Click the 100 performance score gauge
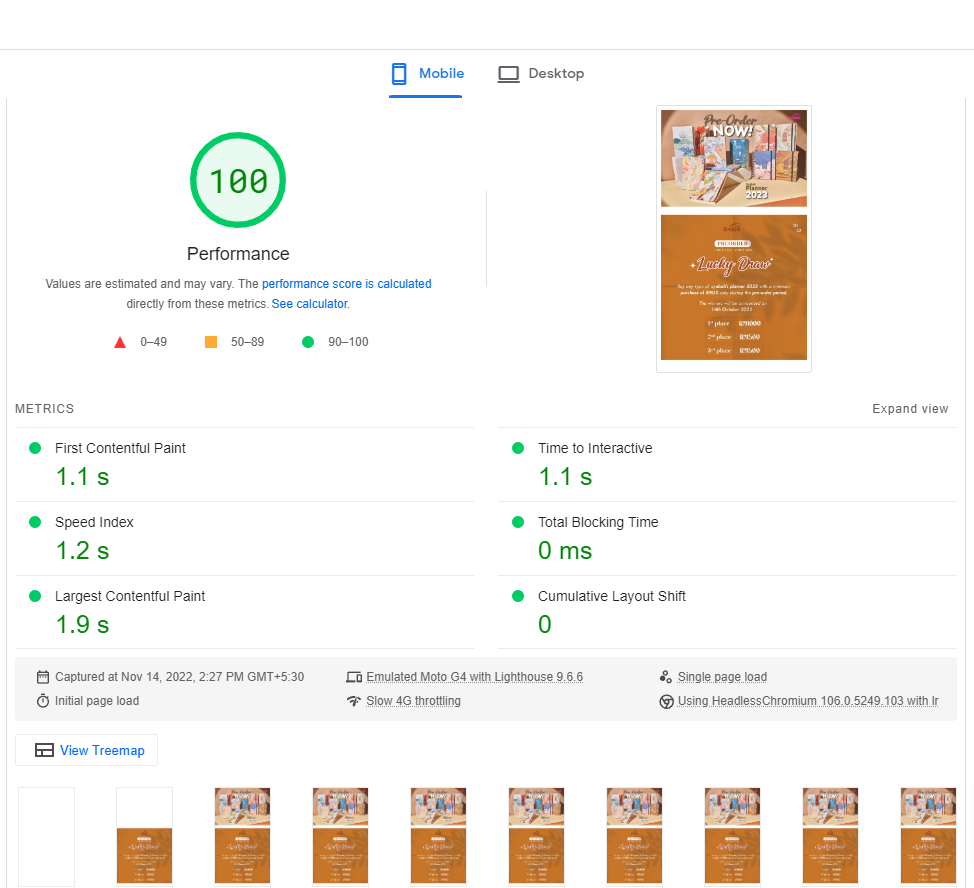This screenshot has height=888, width=974. pos(238,181)
